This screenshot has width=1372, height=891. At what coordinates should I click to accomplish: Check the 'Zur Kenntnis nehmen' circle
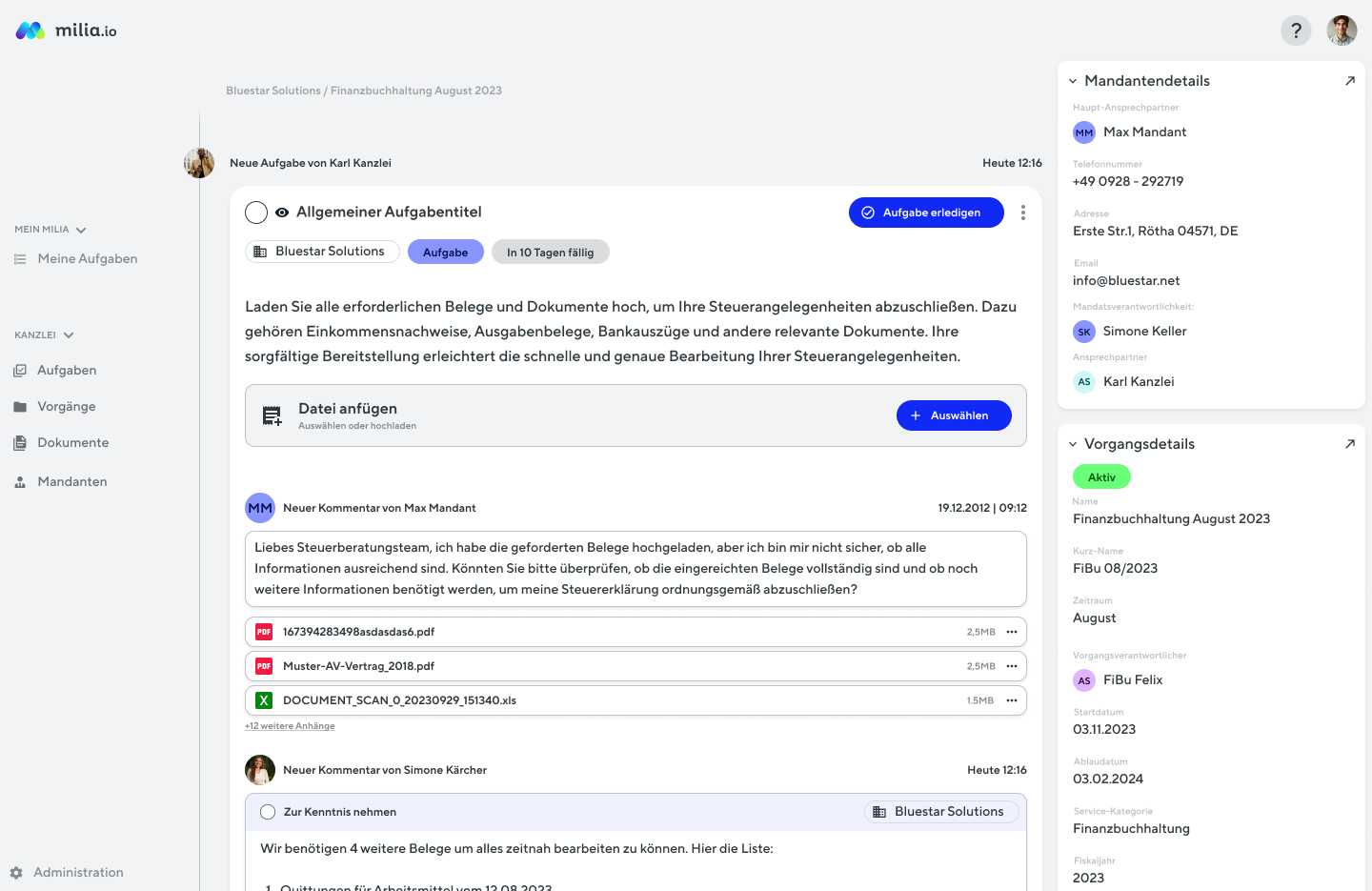pyautogui.click(x=268, y=812)
